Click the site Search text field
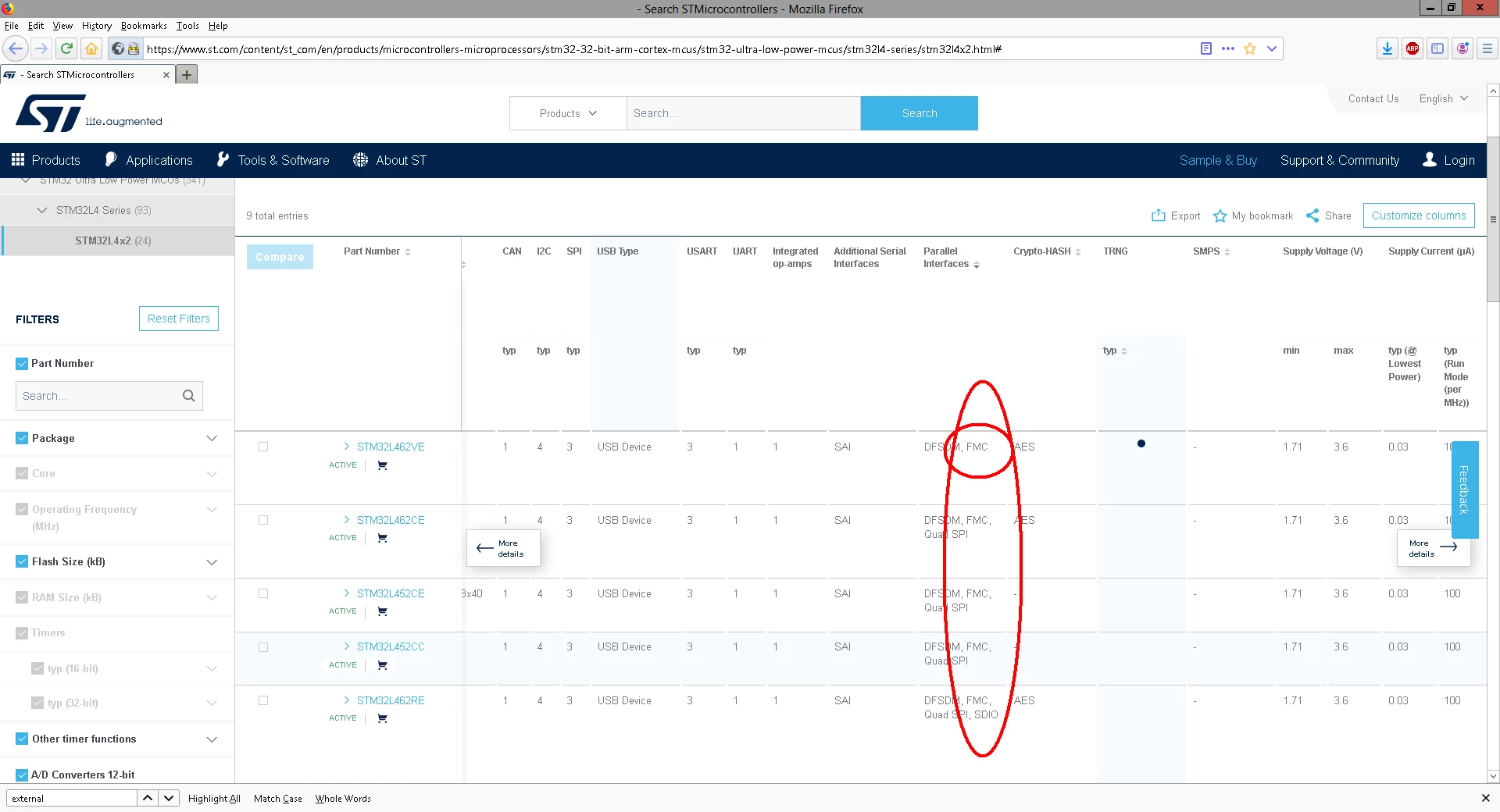 coord(743,113)
